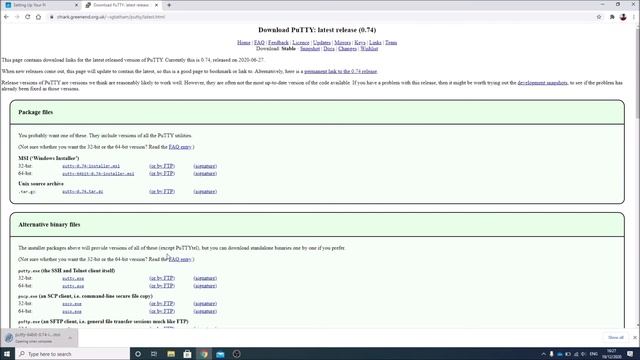This screenshot has height=360, width=640.
Task: Open the Changes link
Action: click(347, 49)
